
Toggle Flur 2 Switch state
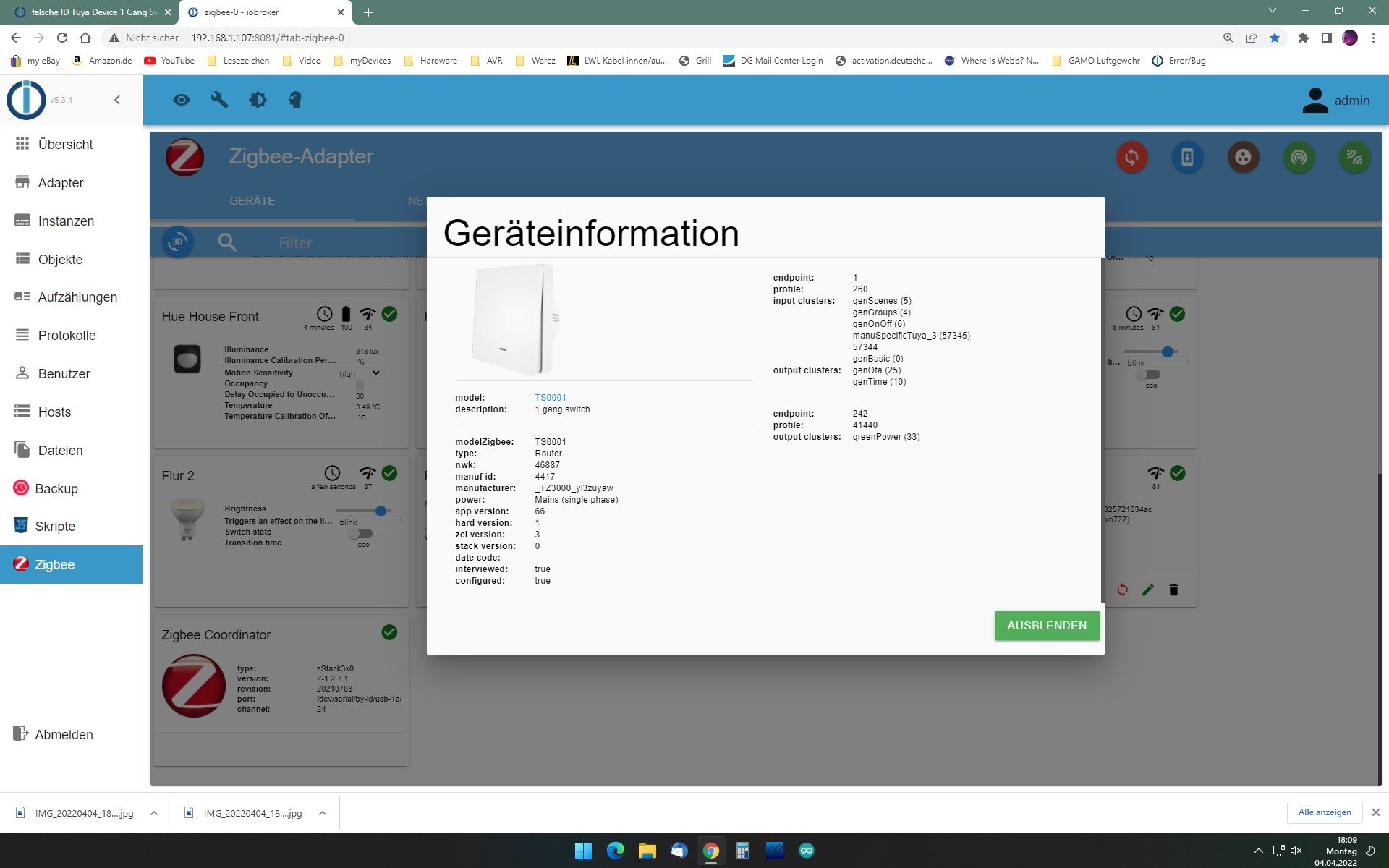coord(360,533)
